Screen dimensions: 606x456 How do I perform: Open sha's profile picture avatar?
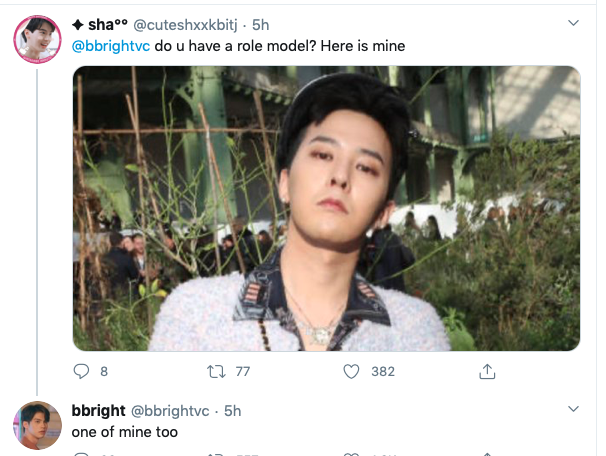[37, 39]
